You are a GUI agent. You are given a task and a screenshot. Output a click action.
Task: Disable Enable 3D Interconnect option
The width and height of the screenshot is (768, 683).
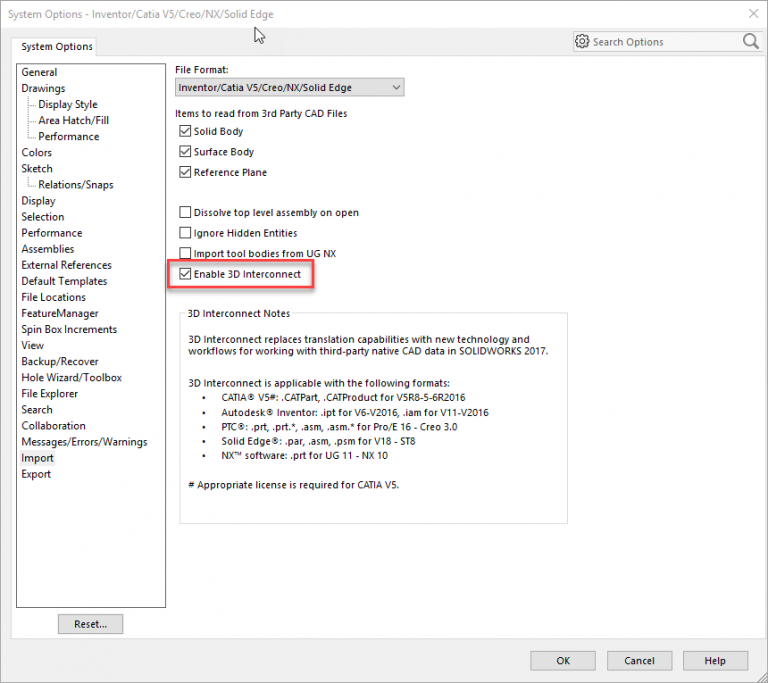click(x=184, y=274)
